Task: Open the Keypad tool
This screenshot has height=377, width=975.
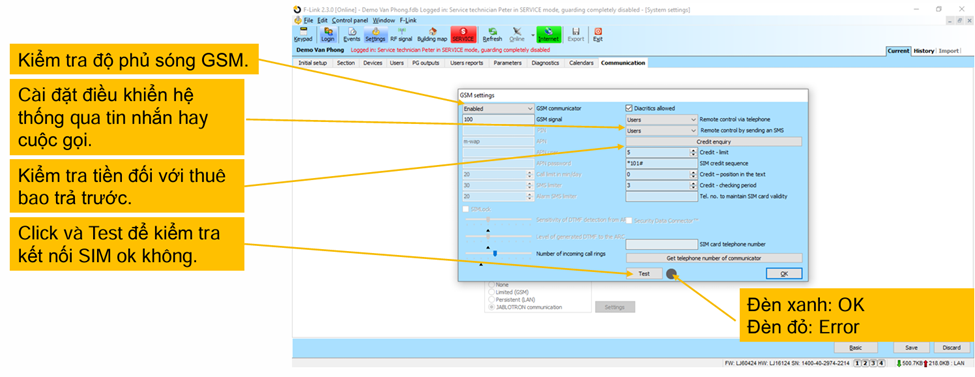Action: [x=303, y=34]
